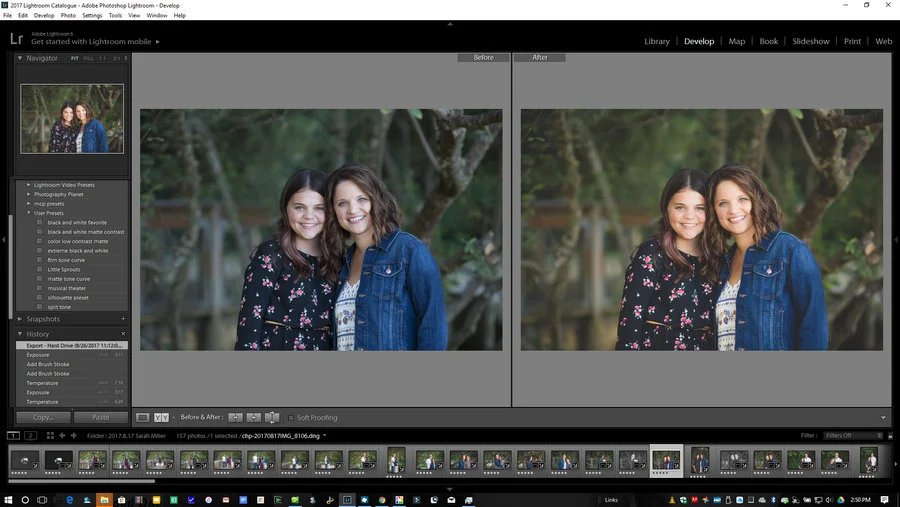Click the Copy... button
This screenshot has height=507, width=900.
click(x=43, y=417)
